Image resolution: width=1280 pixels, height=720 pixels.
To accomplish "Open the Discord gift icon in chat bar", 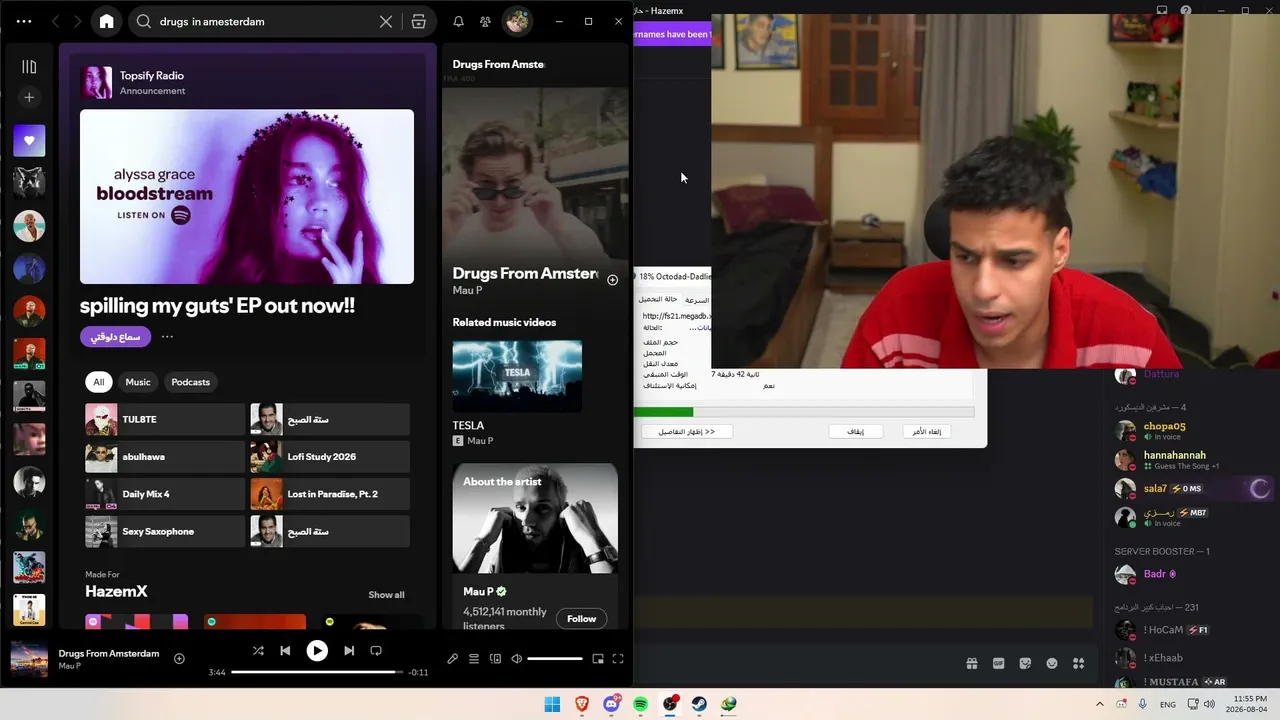I will click(x=972, y=663).
